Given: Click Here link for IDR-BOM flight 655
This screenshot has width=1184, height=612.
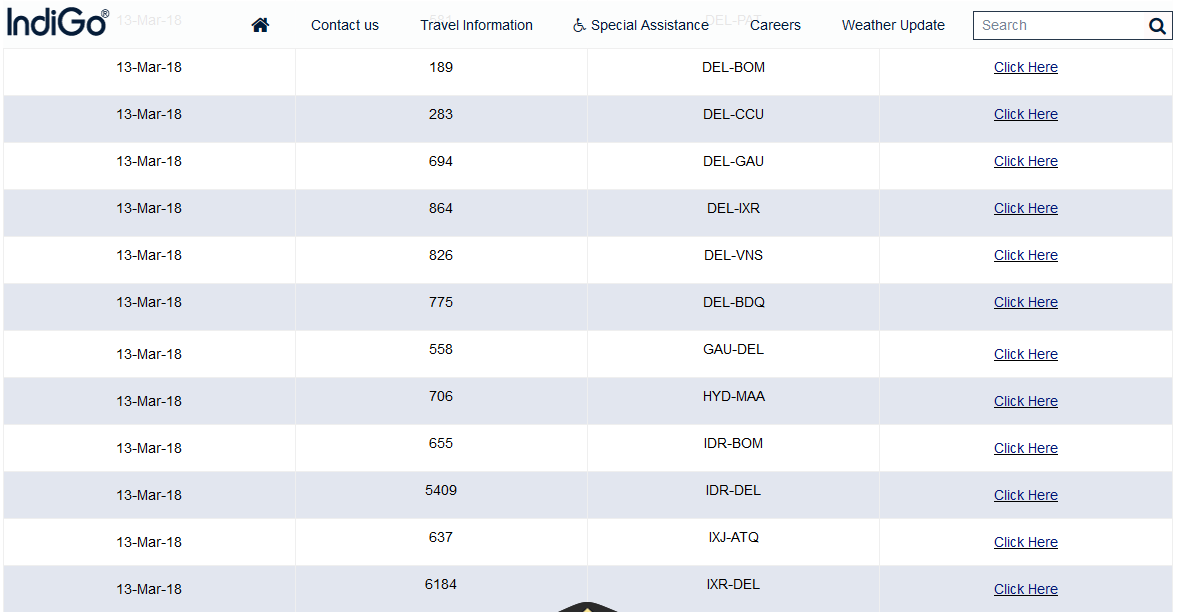Looking at the screenshot, I should [1025, 448].
